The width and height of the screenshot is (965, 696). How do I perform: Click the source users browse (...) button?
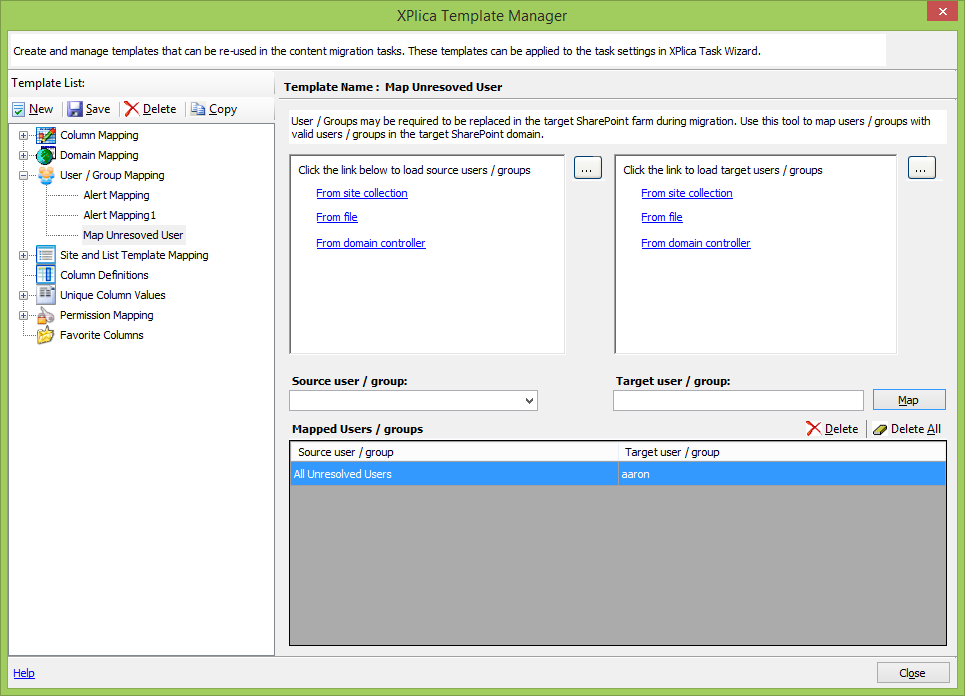[588, 168]
